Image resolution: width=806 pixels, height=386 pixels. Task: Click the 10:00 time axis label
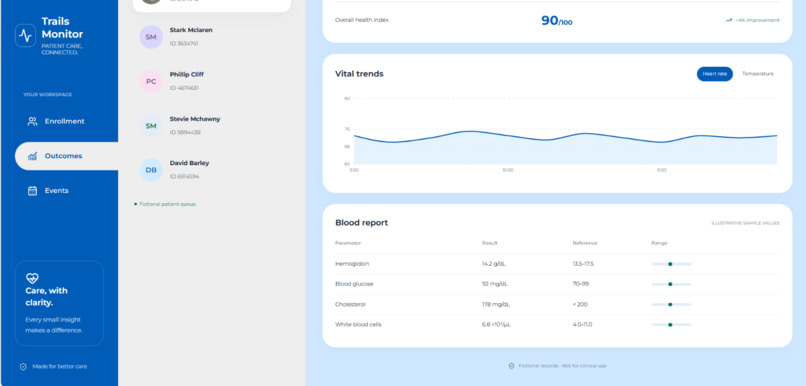click(x=507, y=170)
